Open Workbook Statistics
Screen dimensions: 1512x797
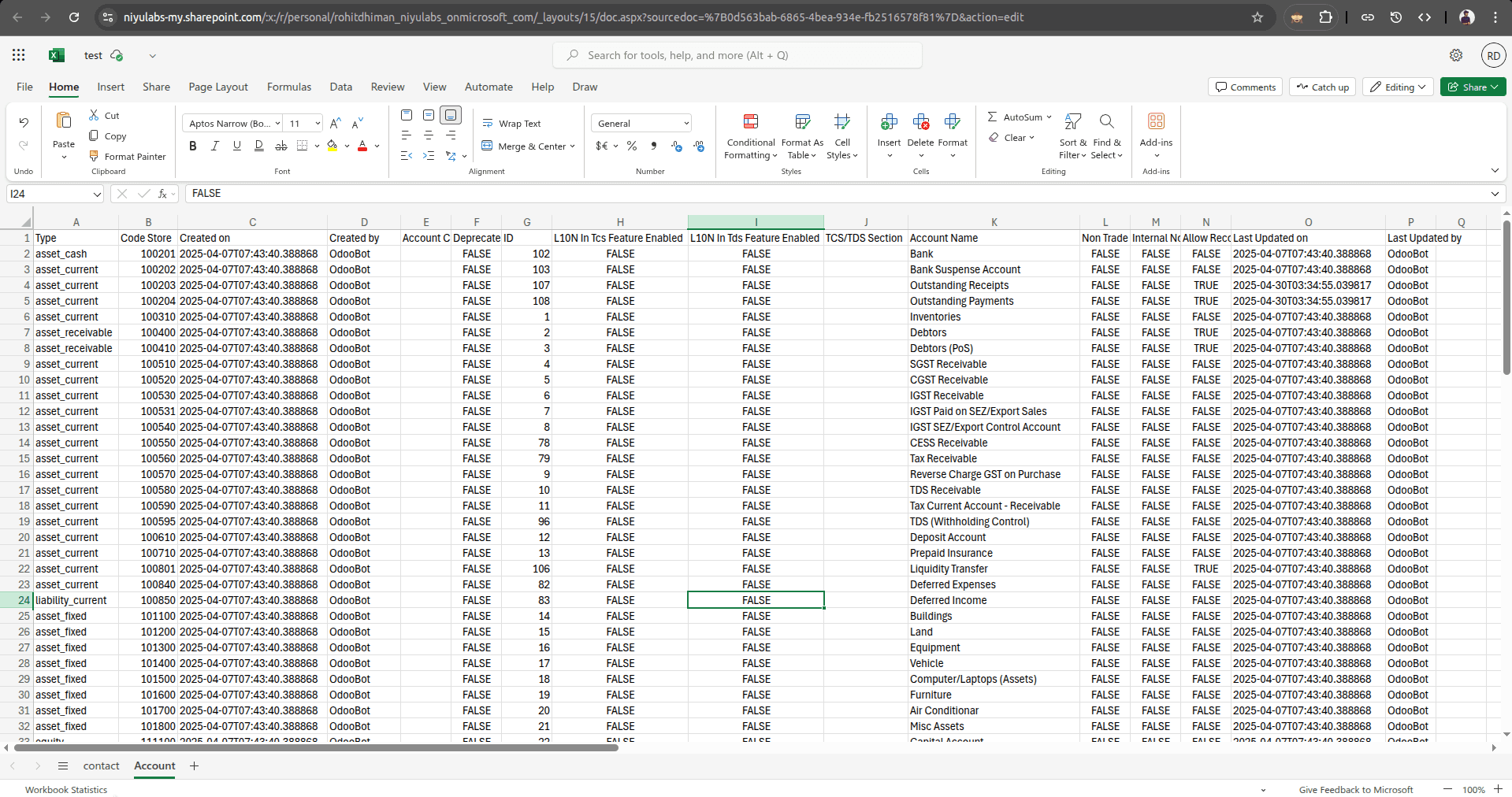[x=66, y=790]
